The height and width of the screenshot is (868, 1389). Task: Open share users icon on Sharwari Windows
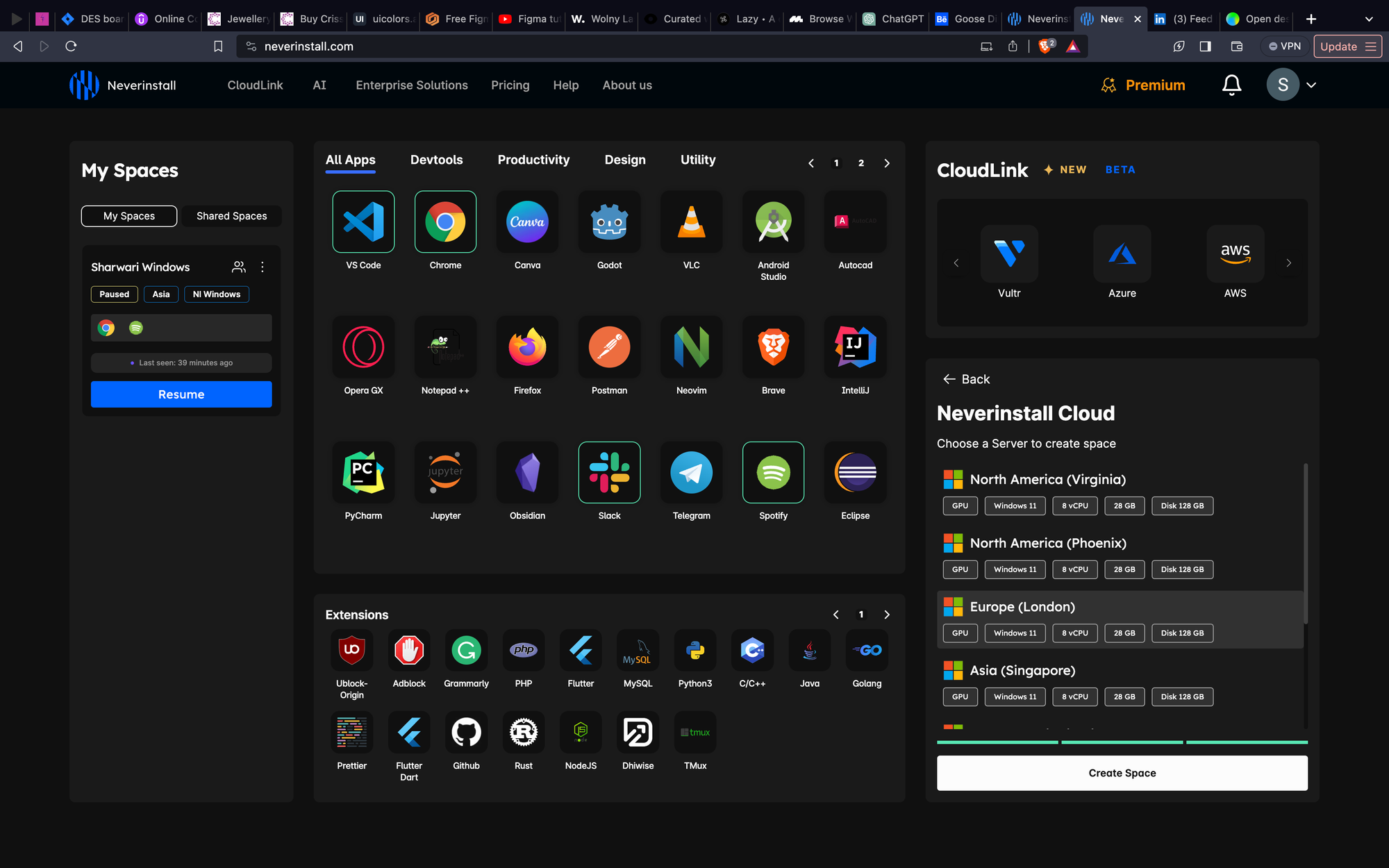pos(238,267)
